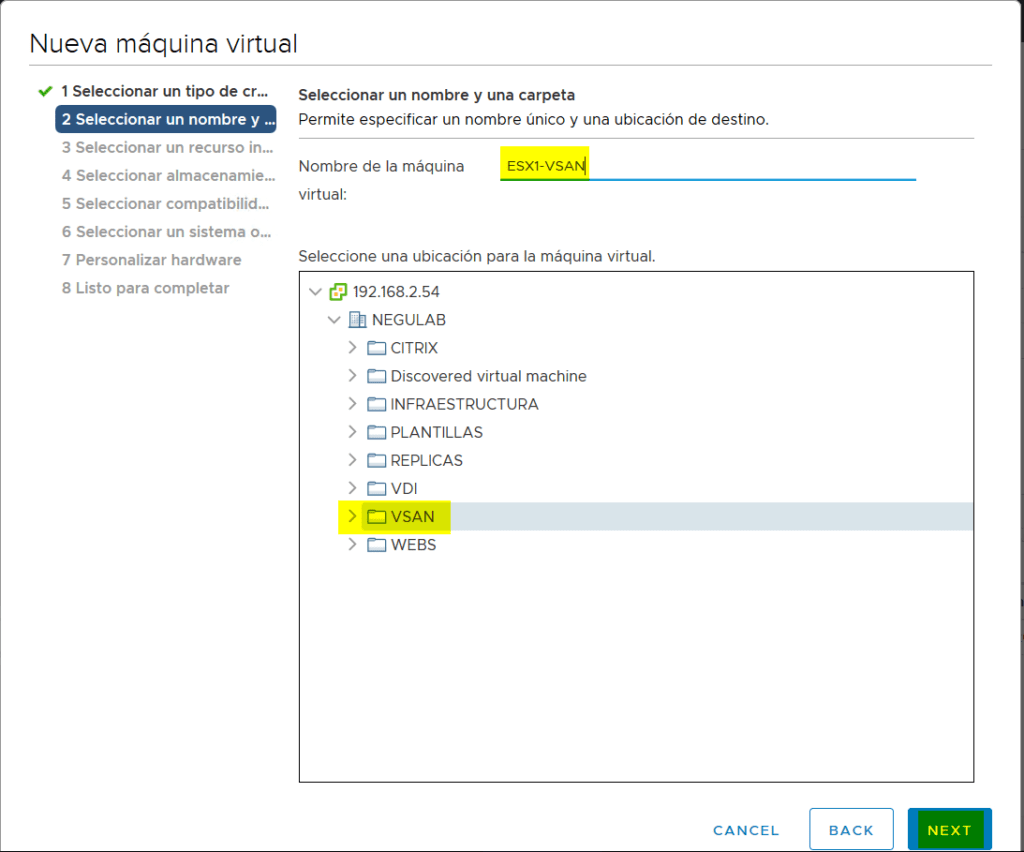The height and width of the screenshot is (852, 1024).
Task: Click the BACK button
Action: click(851, 829)
